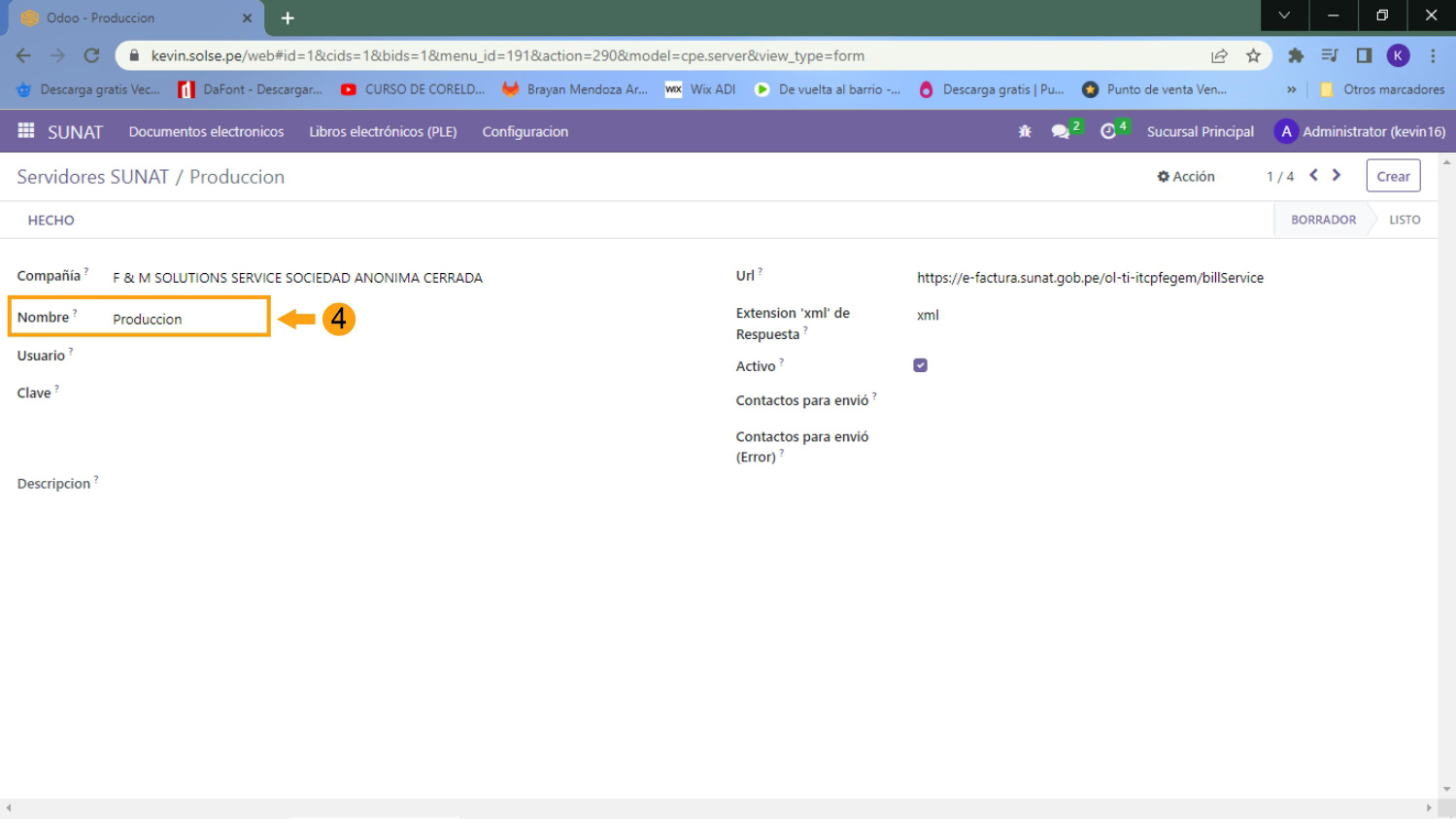Image resolution: width=1456 pixels, height=819 pixels.
Task: Click the Crear button
Action: (x=1393, y=177)
